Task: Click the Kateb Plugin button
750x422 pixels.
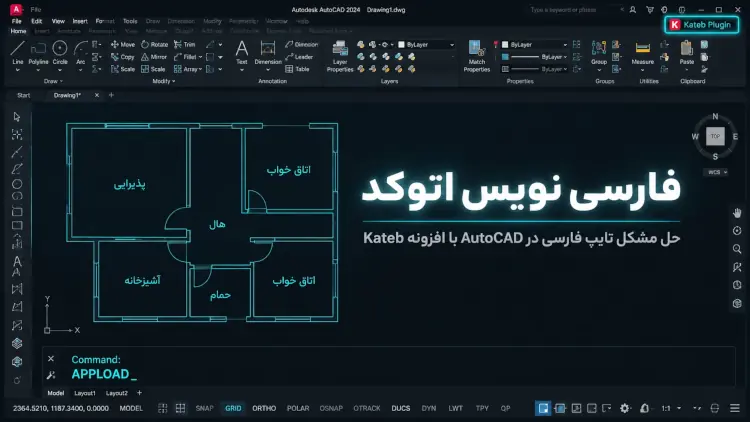Action: (701, 24)
